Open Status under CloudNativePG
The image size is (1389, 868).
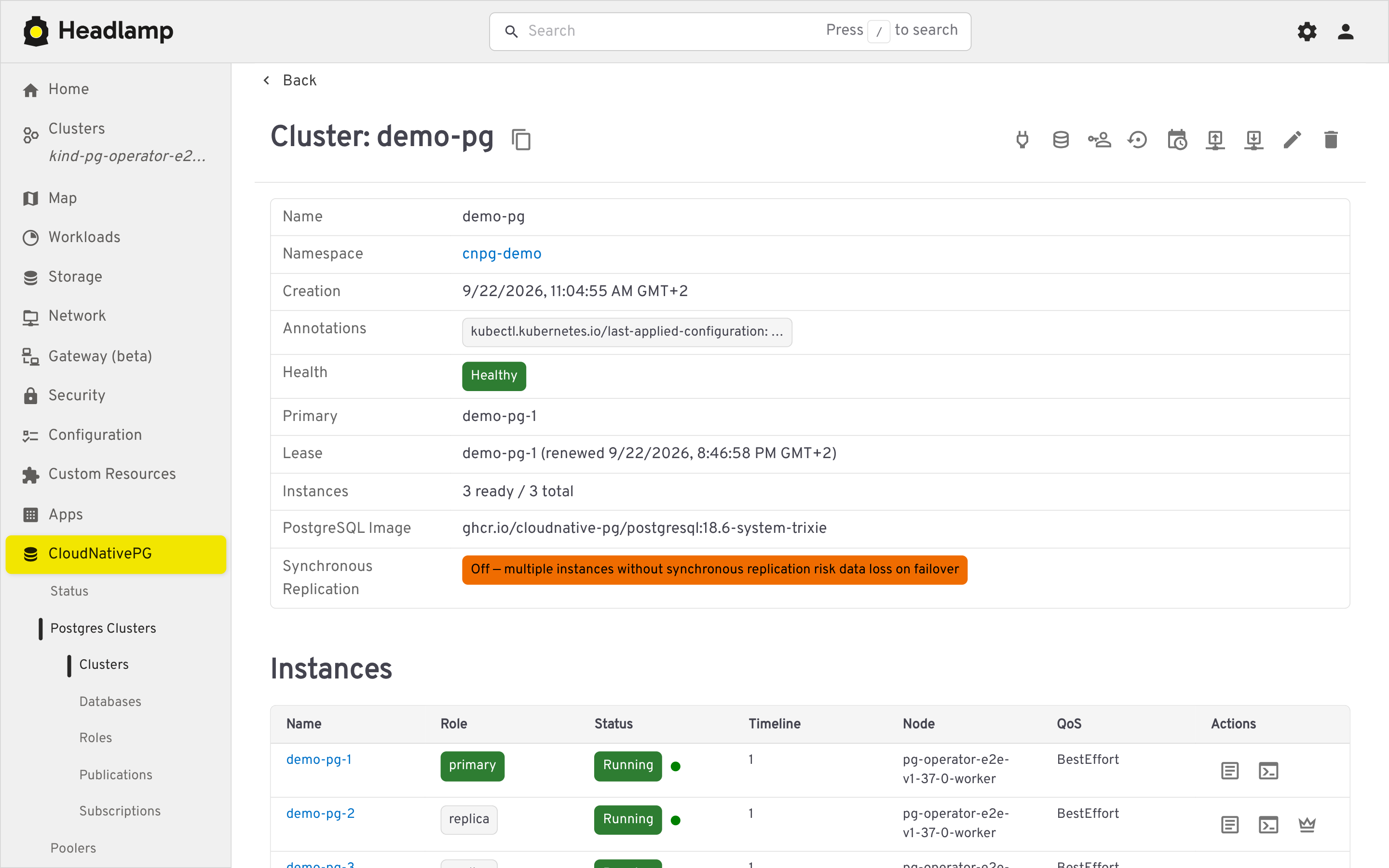click(69, 591)
